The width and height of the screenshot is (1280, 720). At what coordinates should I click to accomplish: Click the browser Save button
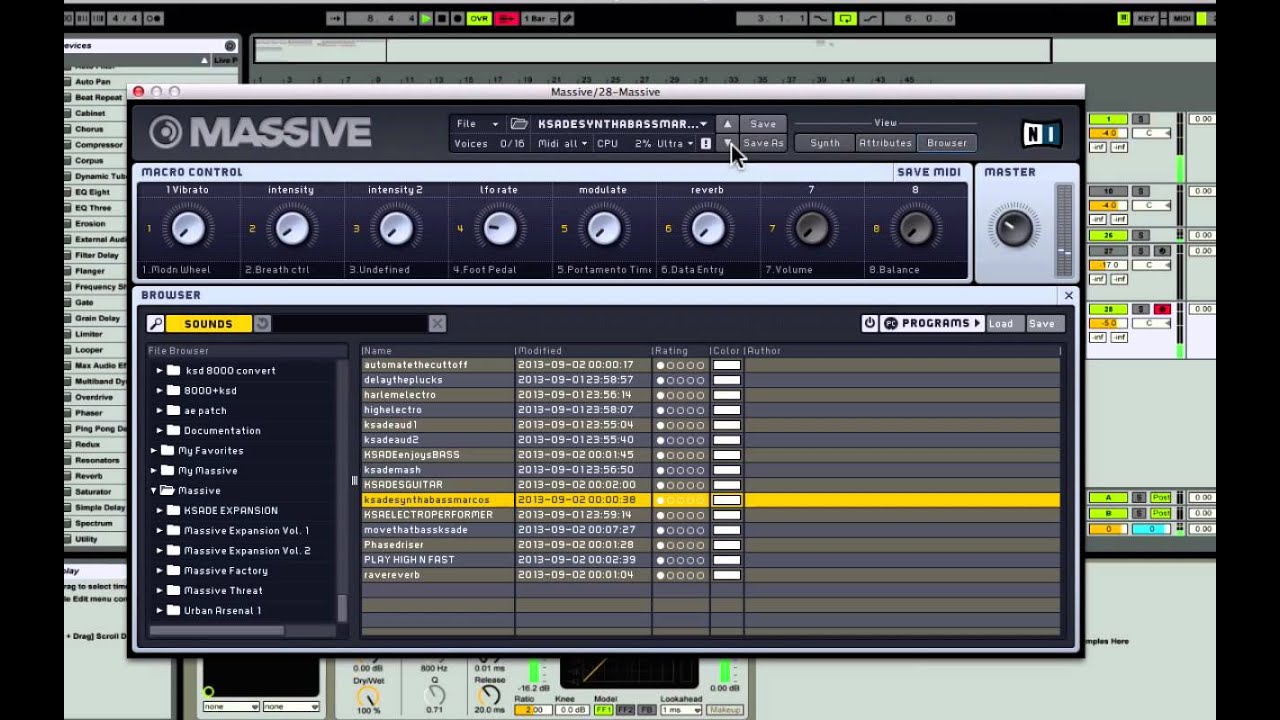1042,324
